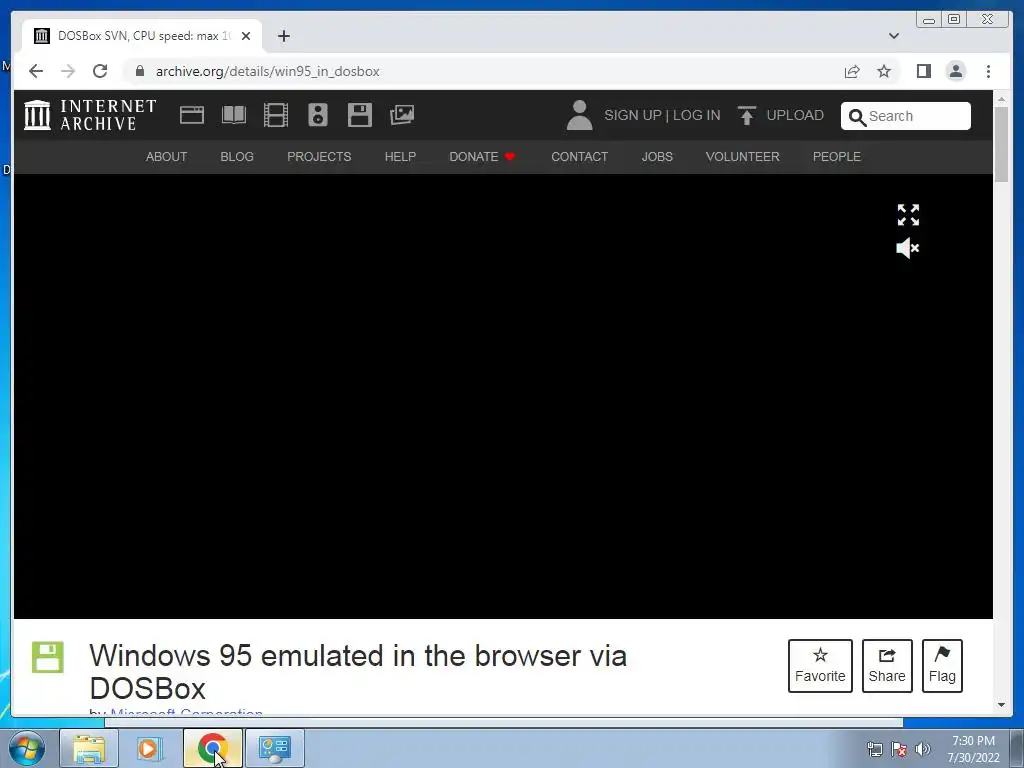Click the LOG IN link
This screenshot has width=1024, height=768.
pos(697,116)
